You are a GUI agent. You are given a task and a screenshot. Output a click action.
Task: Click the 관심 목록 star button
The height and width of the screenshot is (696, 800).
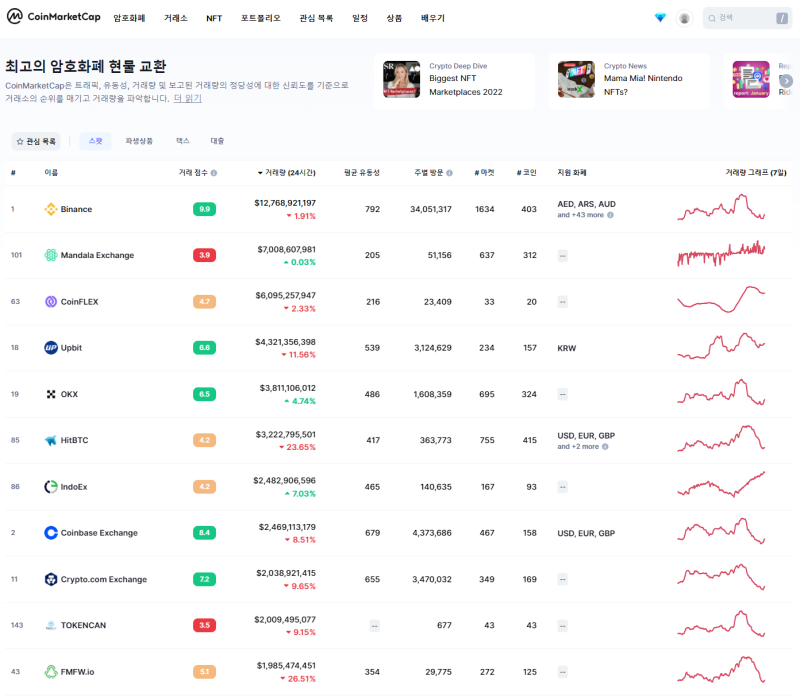[x=36, y=141]
